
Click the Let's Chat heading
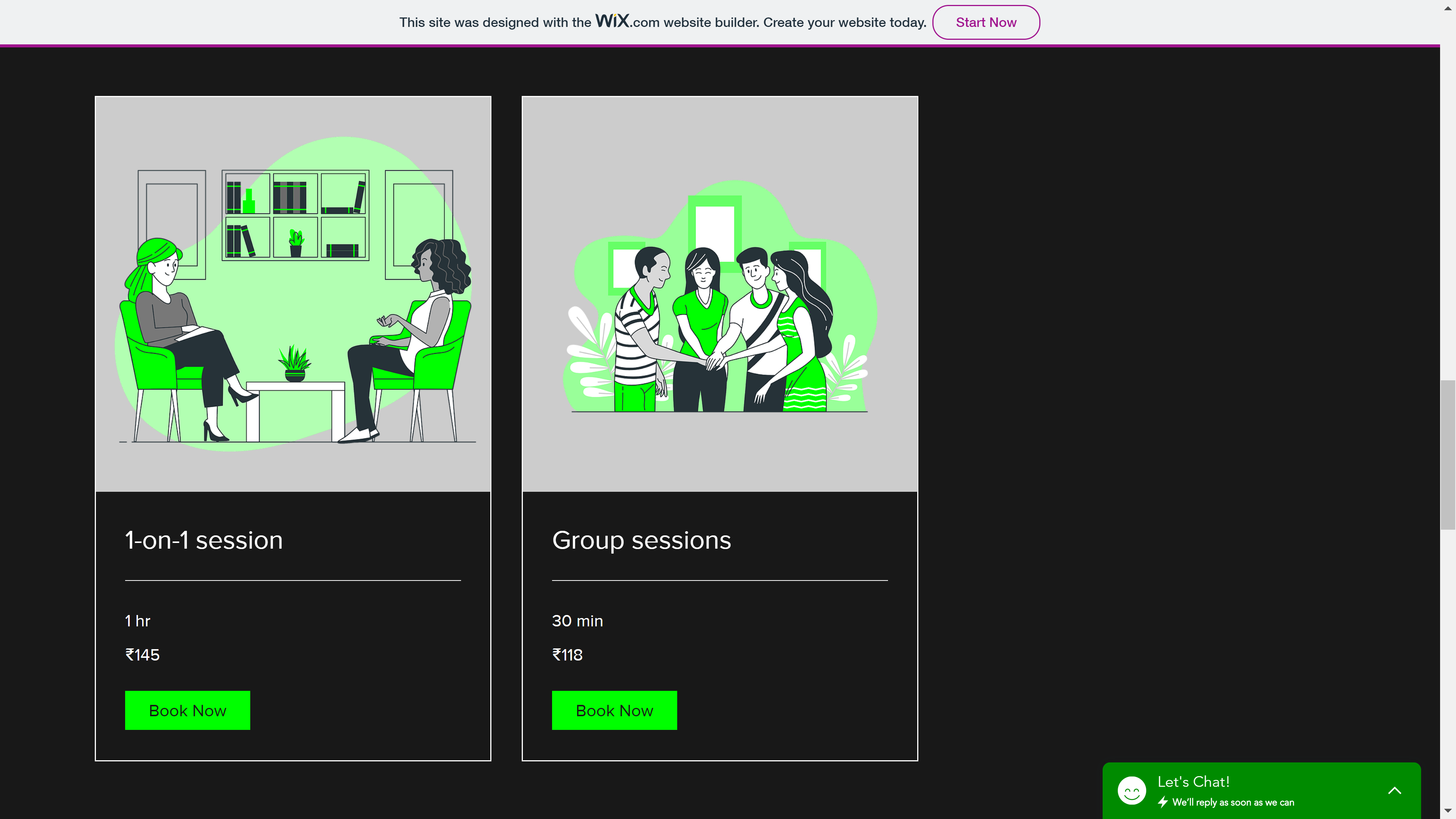pyautogui.click(x=1193, y=782)
